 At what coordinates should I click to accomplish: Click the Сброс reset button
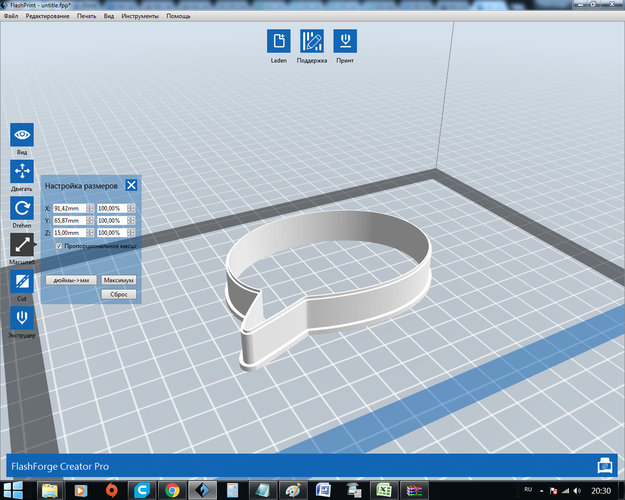point(118,294)
